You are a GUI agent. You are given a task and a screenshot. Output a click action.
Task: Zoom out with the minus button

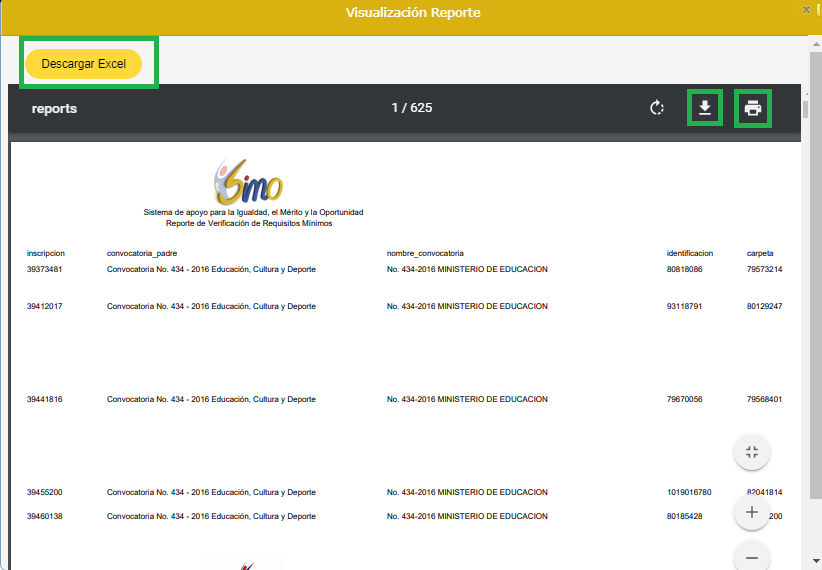coord(752,556)
